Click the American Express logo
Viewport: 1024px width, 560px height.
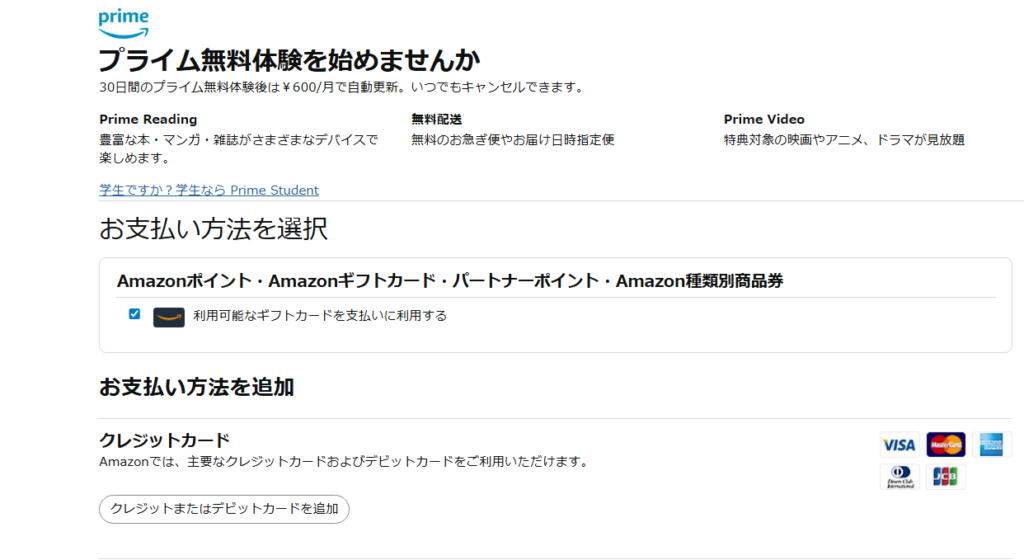[x=991, y=445]
